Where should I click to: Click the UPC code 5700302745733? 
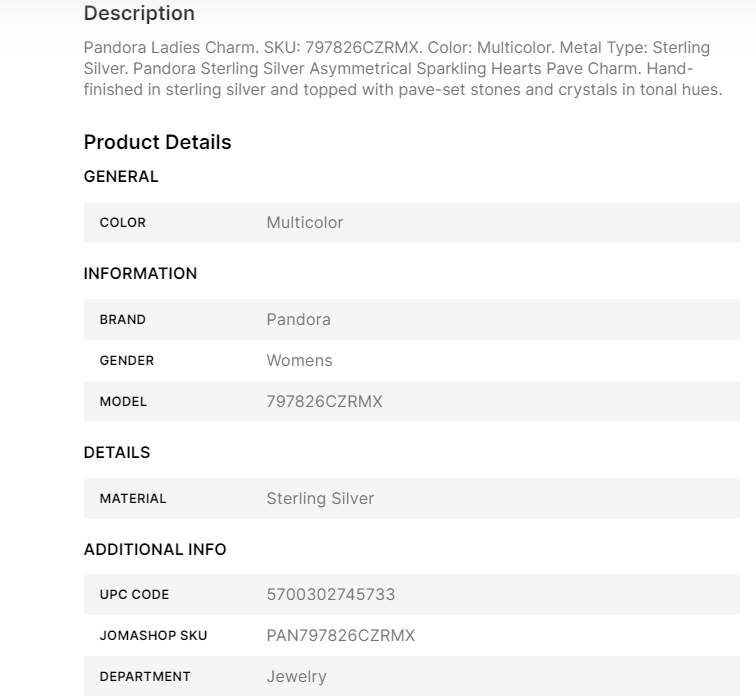(x=331, y=594)
